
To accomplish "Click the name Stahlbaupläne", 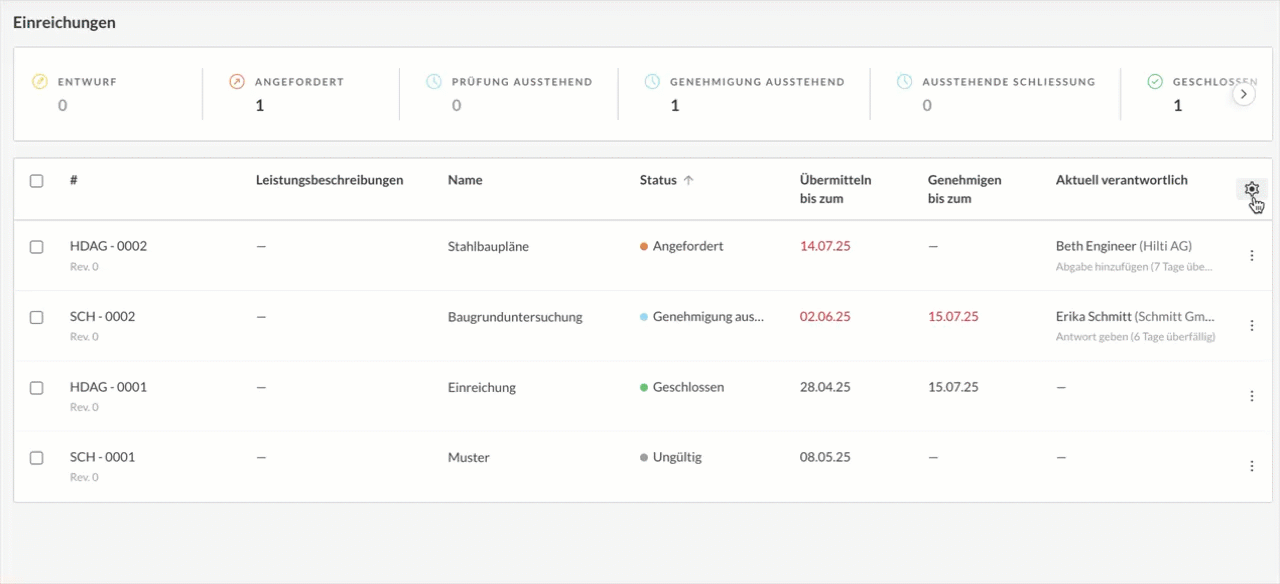I will (x=489, y=246).
